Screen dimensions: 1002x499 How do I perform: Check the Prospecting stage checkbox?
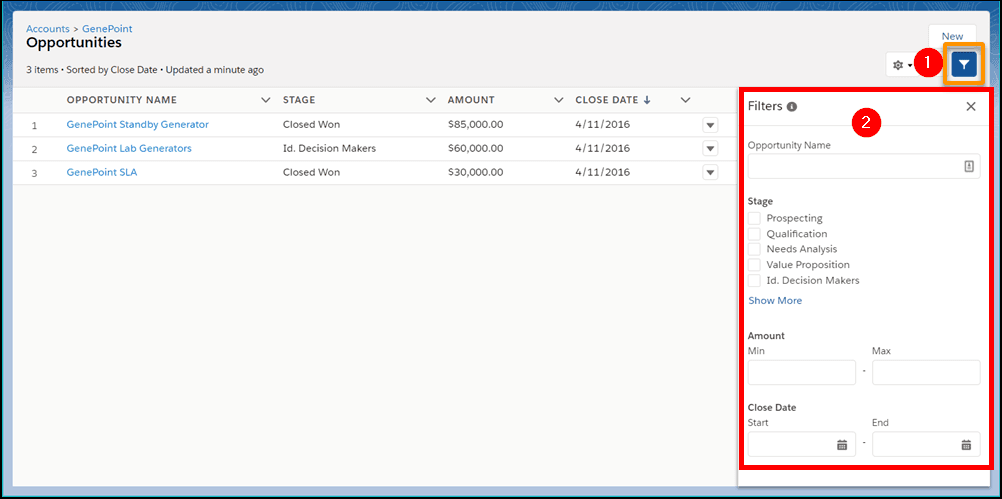[x=754, y=218]
